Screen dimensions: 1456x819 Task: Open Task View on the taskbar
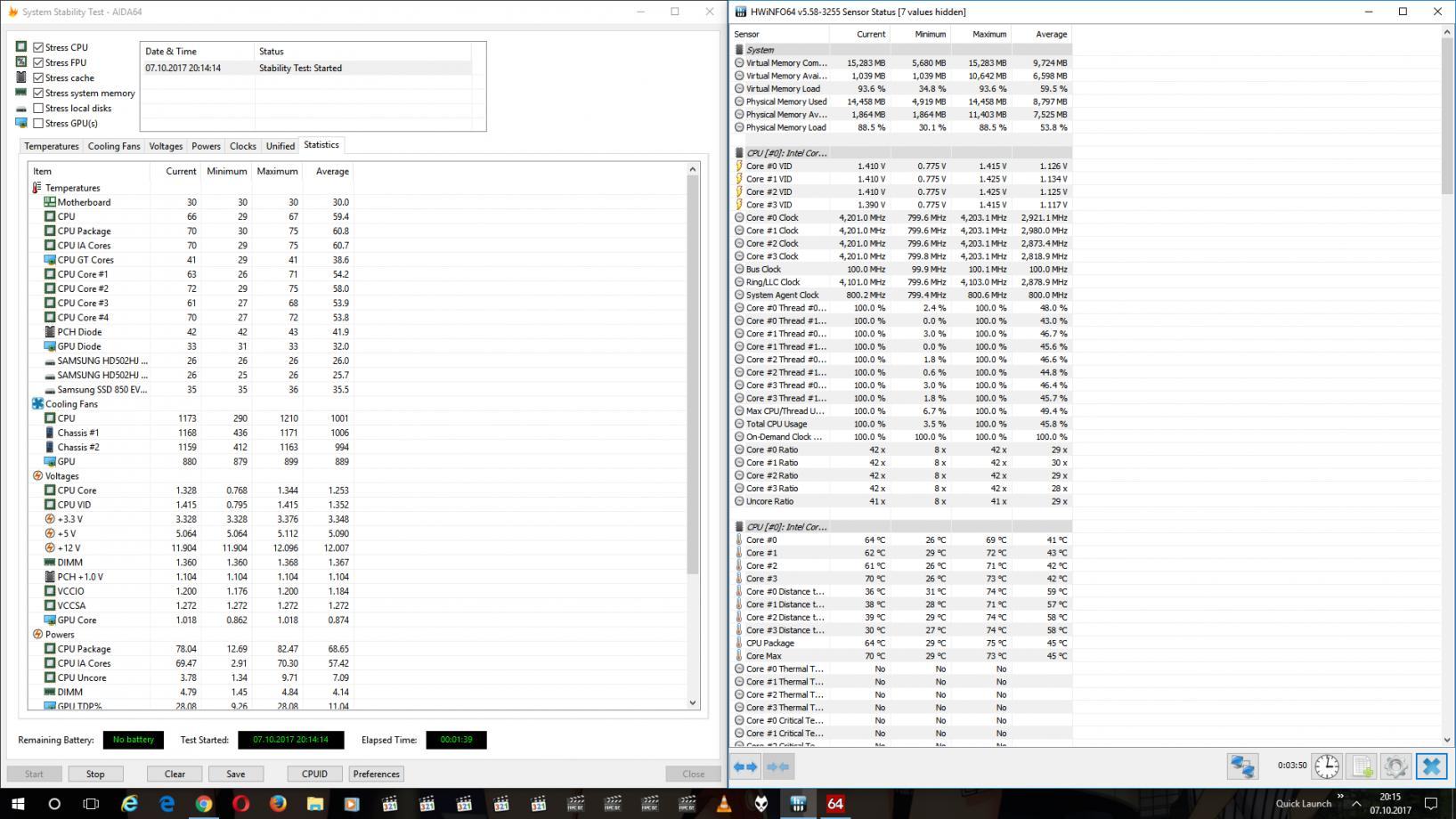point(91,804)
